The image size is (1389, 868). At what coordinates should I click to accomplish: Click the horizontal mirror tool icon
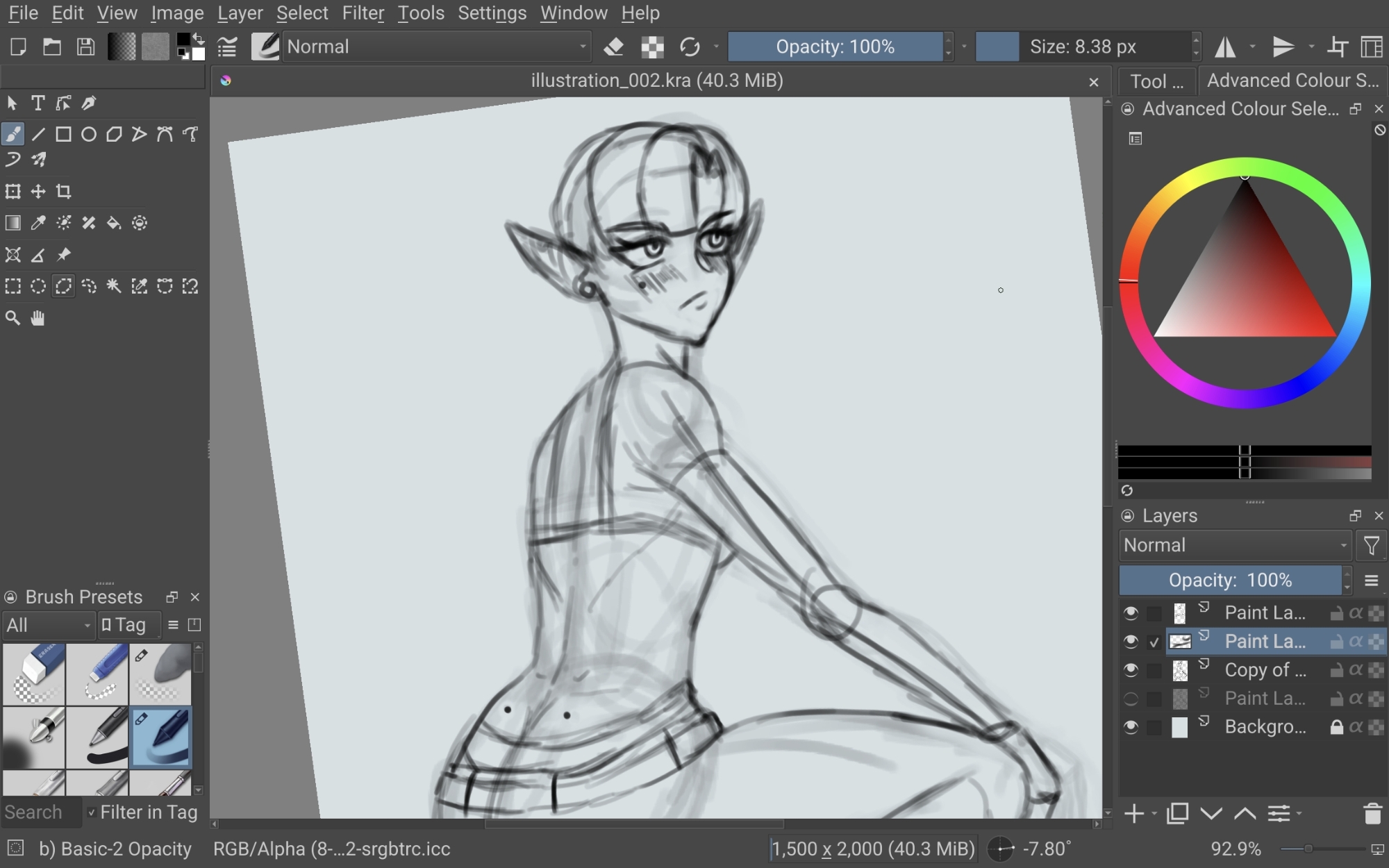[x=1225, y=47]
